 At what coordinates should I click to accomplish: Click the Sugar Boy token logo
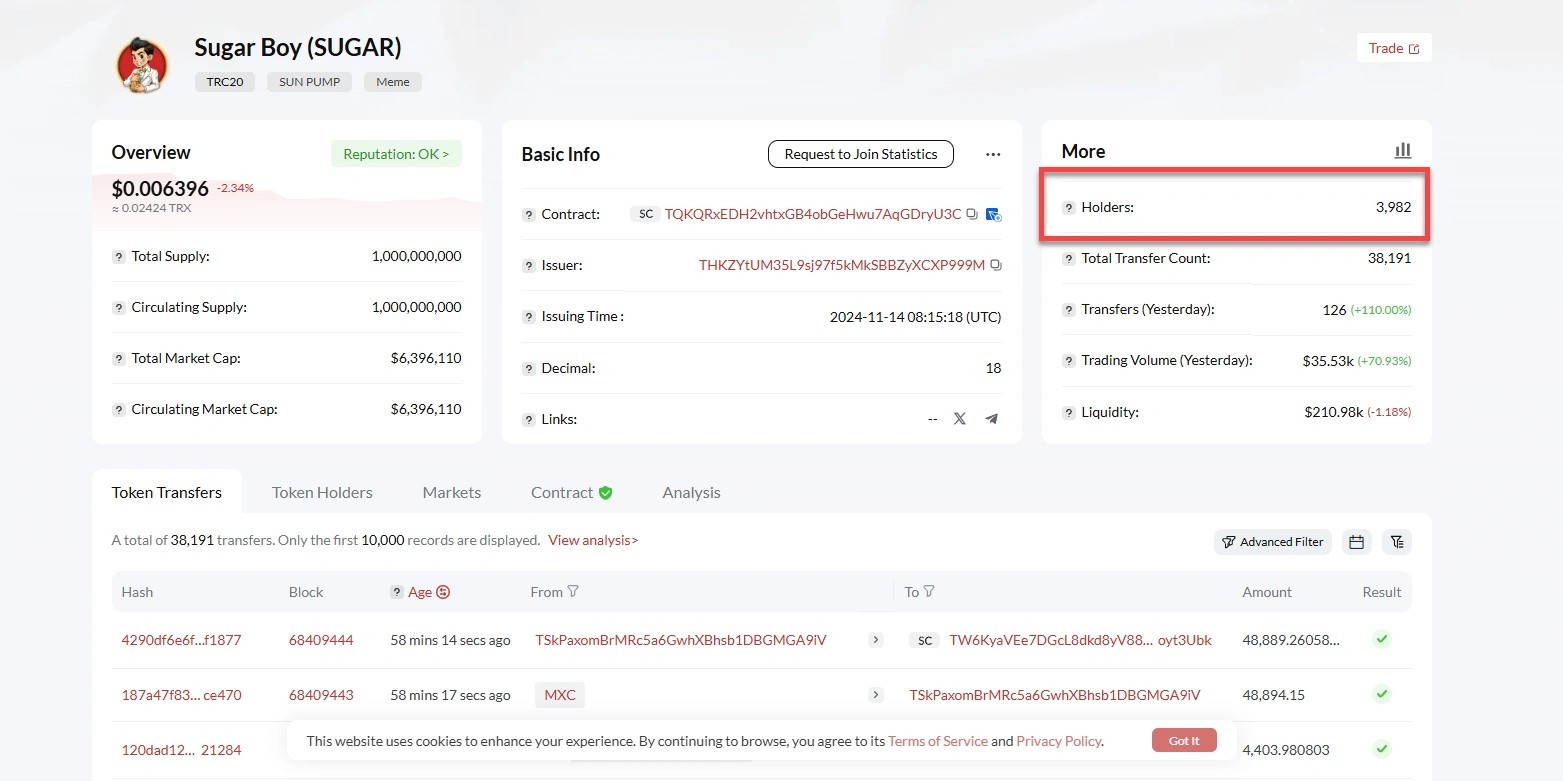[x=142, y=65]
